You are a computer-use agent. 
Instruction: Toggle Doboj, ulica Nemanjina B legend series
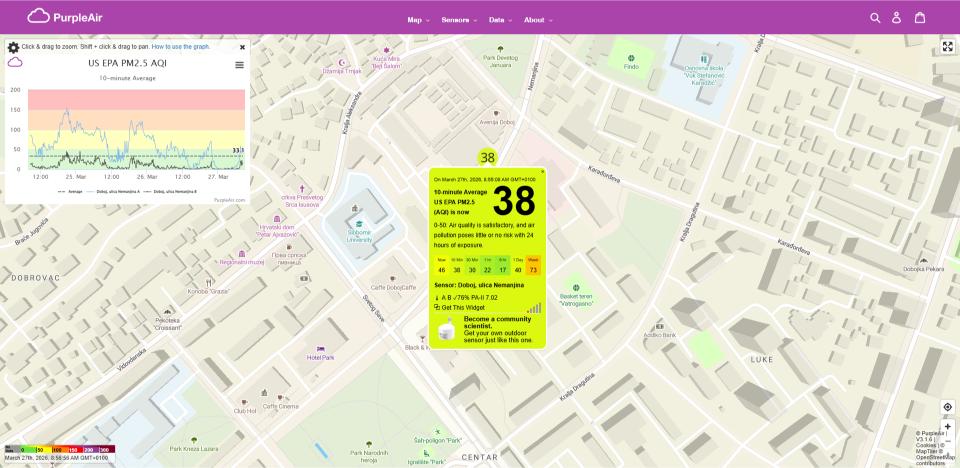coord(170,192)
